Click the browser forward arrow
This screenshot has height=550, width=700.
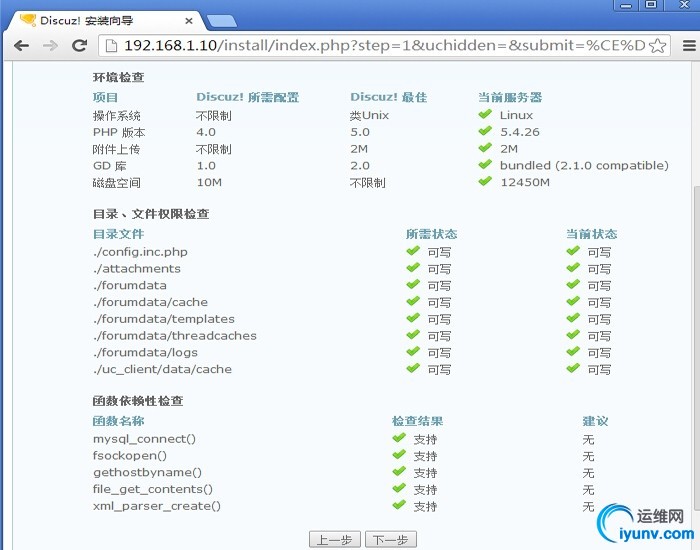50,46
